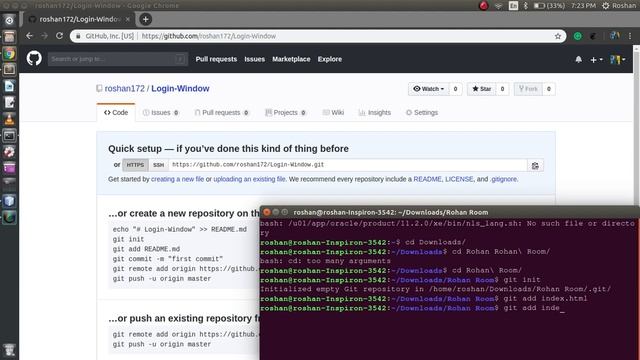
Task: Click Explore in the header
Action: 330,59
